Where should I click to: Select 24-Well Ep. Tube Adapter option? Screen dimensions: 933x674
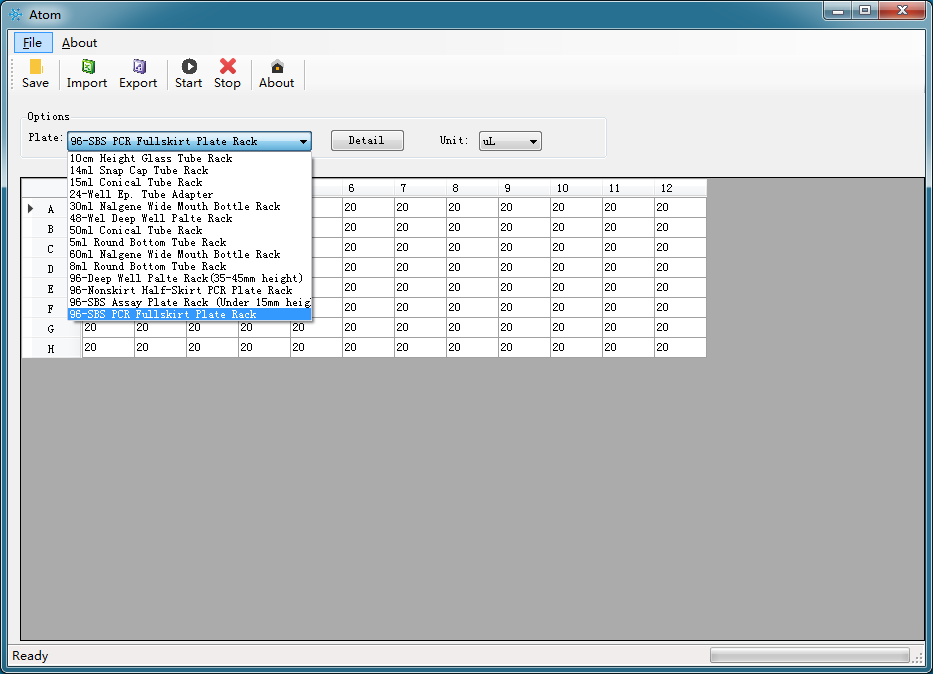(x=141, y=195)
